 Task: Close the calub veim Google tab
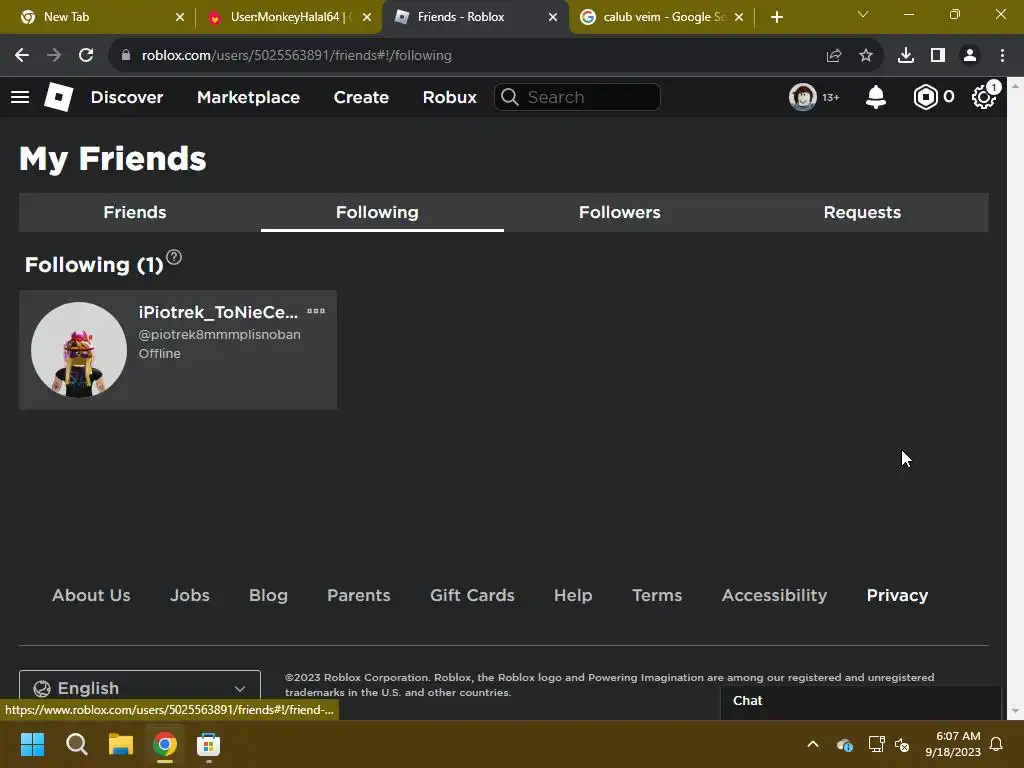[x=739, y=17]
